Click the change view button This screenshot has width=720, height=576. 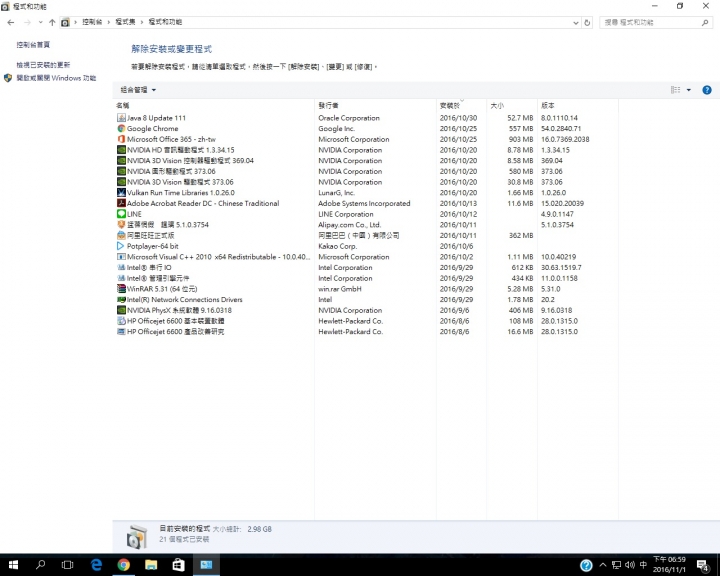click(675, 90)
